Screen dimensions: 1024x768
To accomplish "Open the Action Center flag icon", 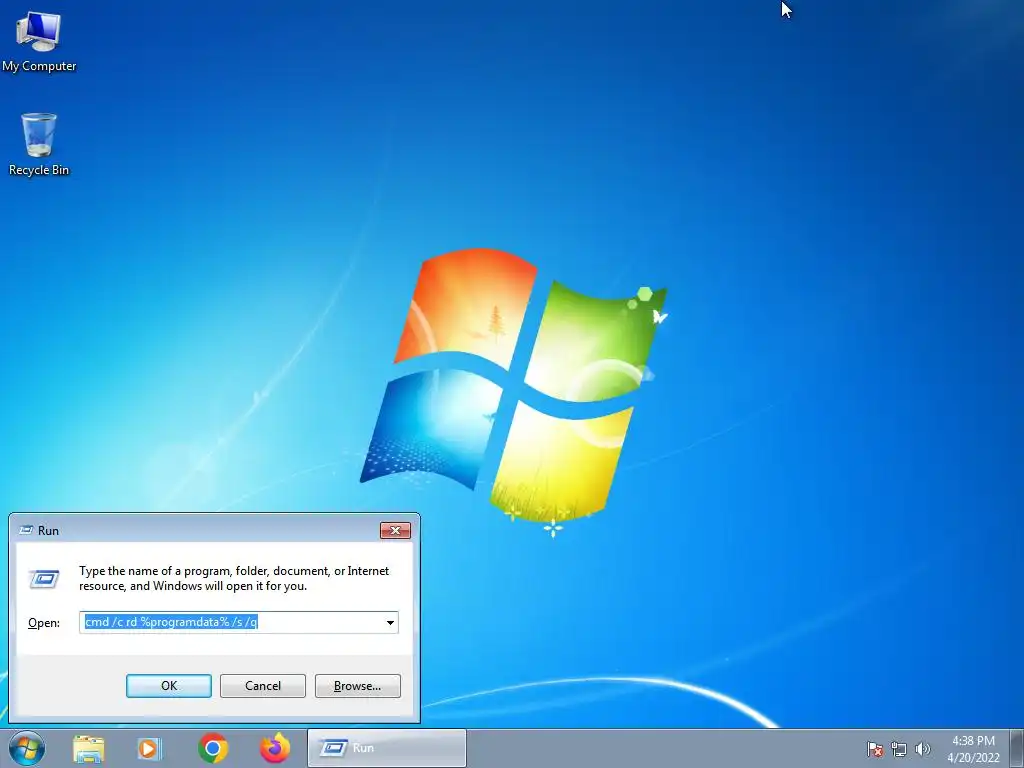I will 874,749.
